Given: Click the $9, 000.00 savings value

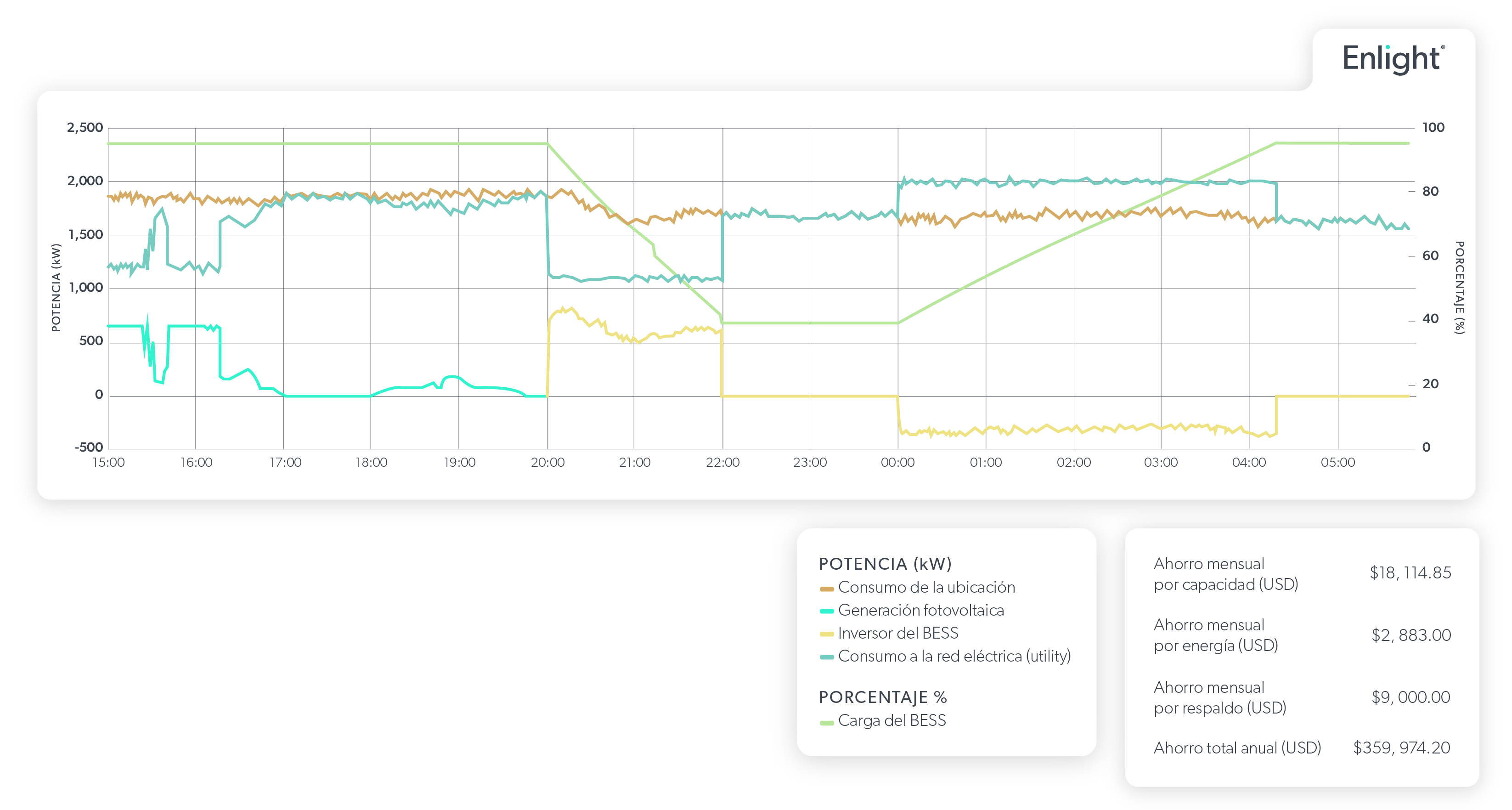Looking at the screenshot, I should pyautogui.click(x=1411, y=697).
